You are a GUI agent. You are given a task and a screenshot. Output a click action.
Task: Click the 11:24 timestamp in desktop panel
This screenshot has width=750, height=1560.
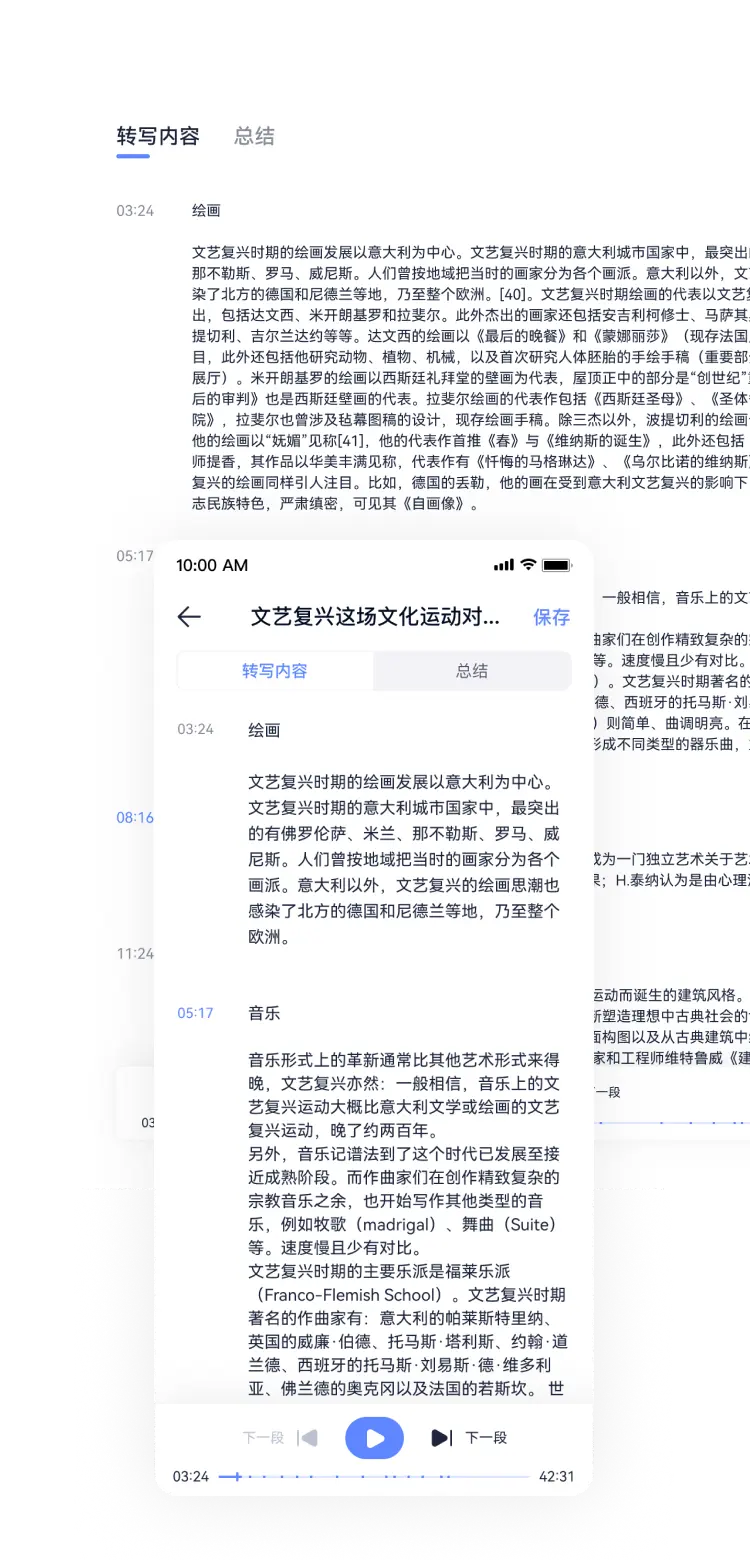(x=135, y=953)
